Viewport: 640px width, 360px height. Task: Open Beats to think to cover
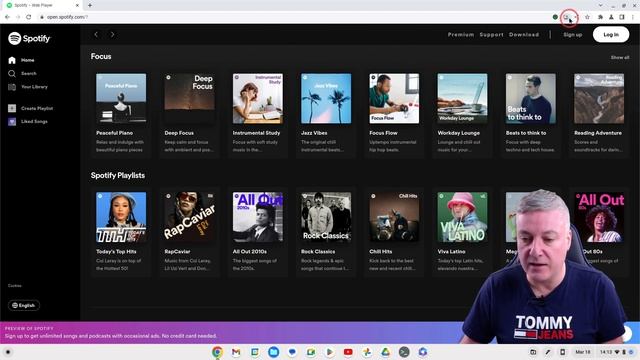[x=531, y=98]
